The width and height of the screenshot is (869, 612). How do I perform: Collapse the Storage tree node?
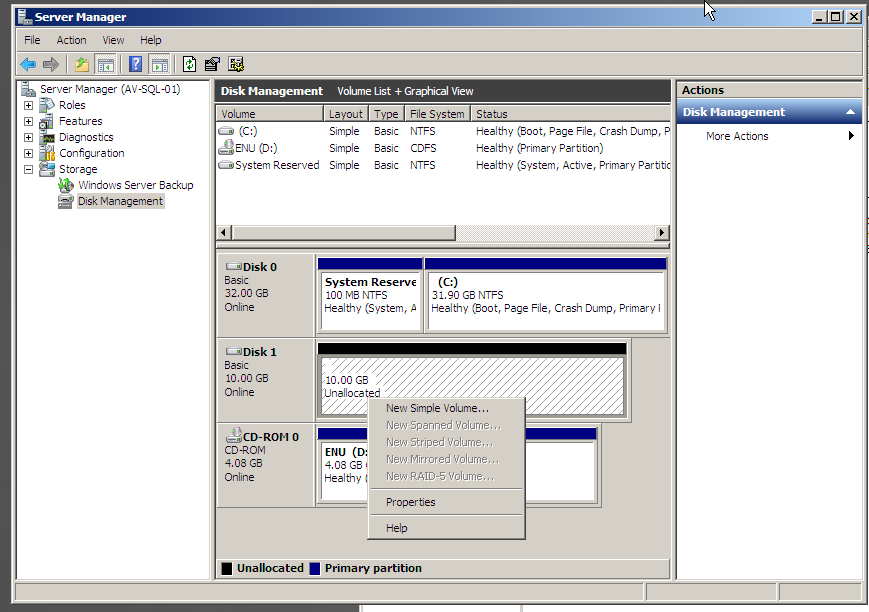click(x=28, y=170)
